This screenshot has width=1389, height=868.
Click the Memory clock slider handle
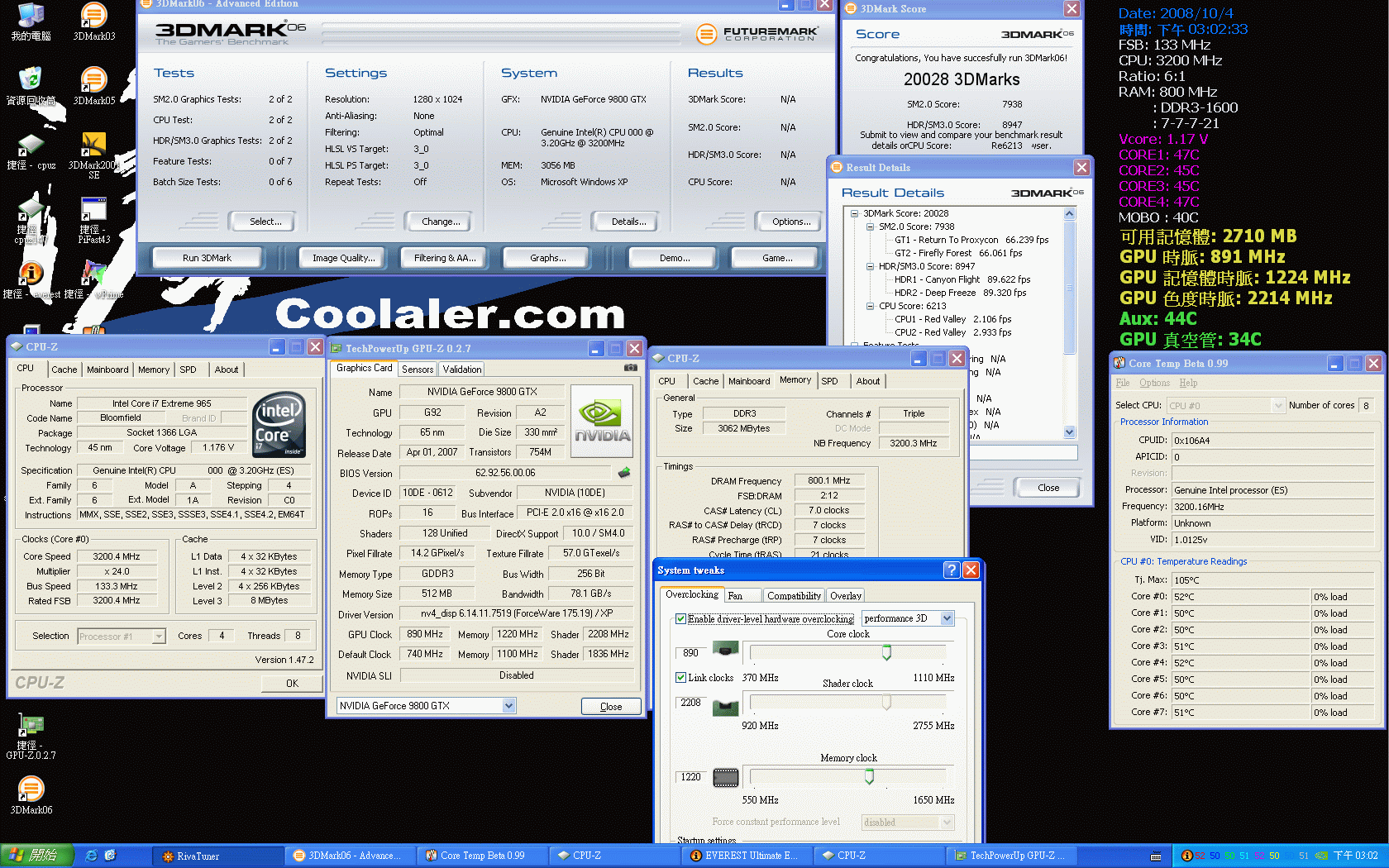(869, 776)
